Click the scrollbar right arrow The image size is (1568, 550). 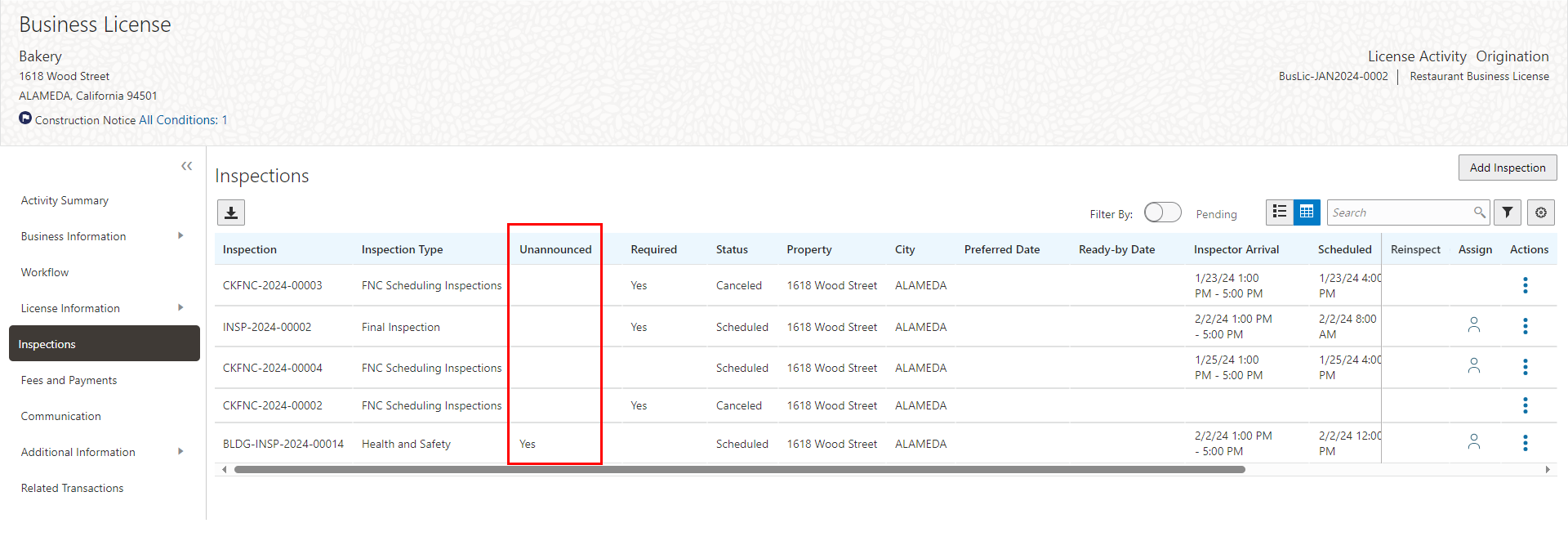(x=1548, y=469)
